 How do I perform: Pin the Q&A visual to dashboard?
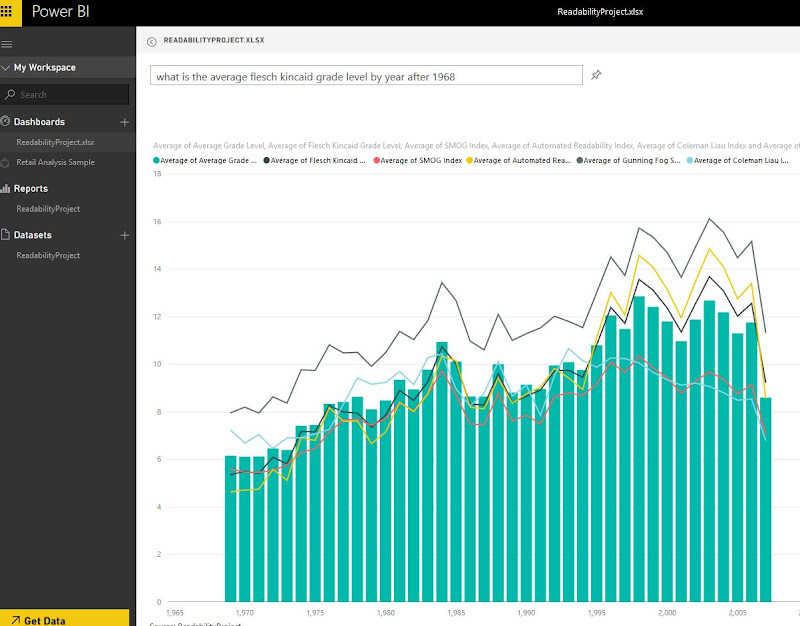(x=596, y=76)
